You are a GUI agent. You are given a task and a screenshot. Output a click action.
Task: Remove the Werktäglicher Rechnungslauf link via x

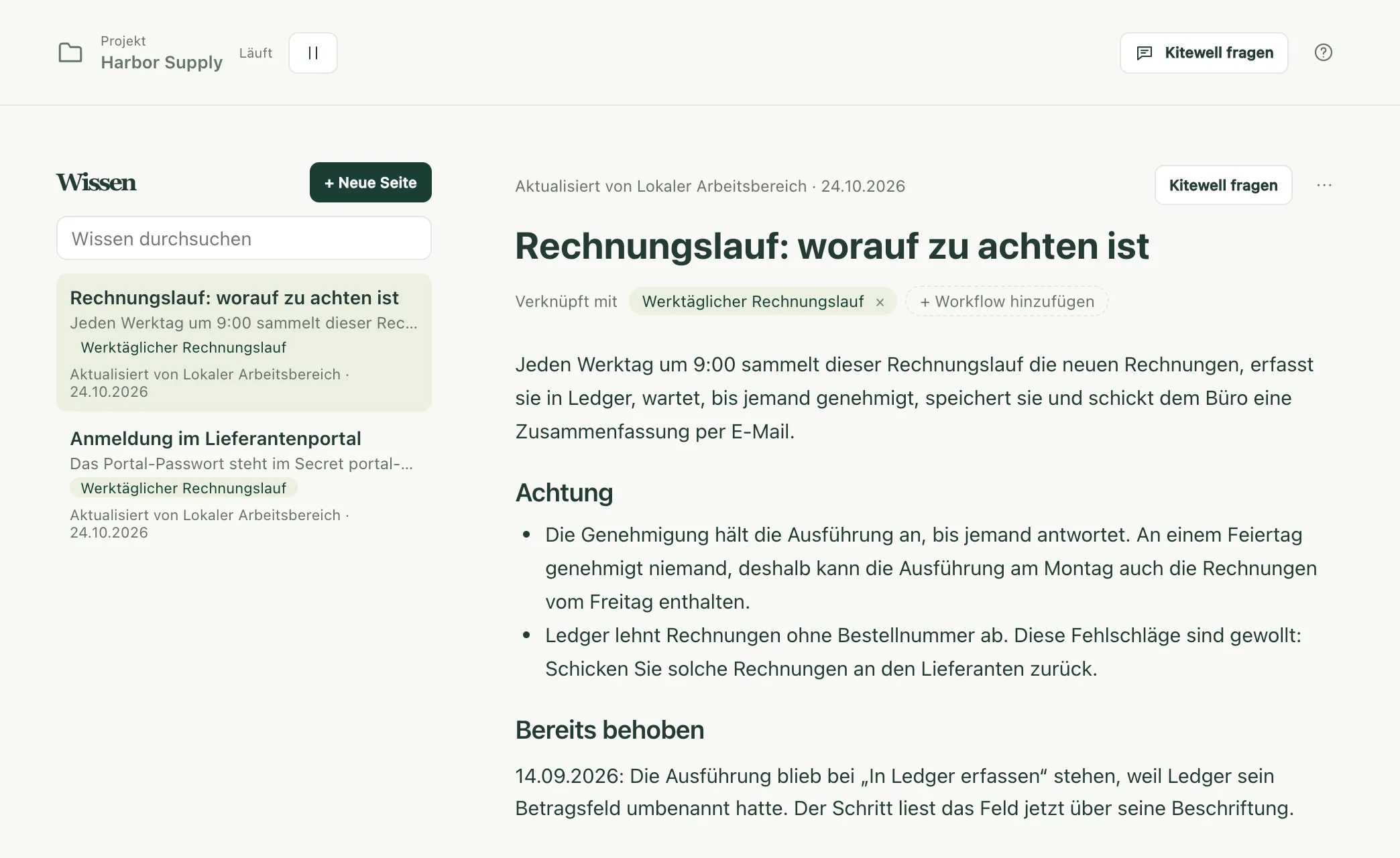pos(880,302)
